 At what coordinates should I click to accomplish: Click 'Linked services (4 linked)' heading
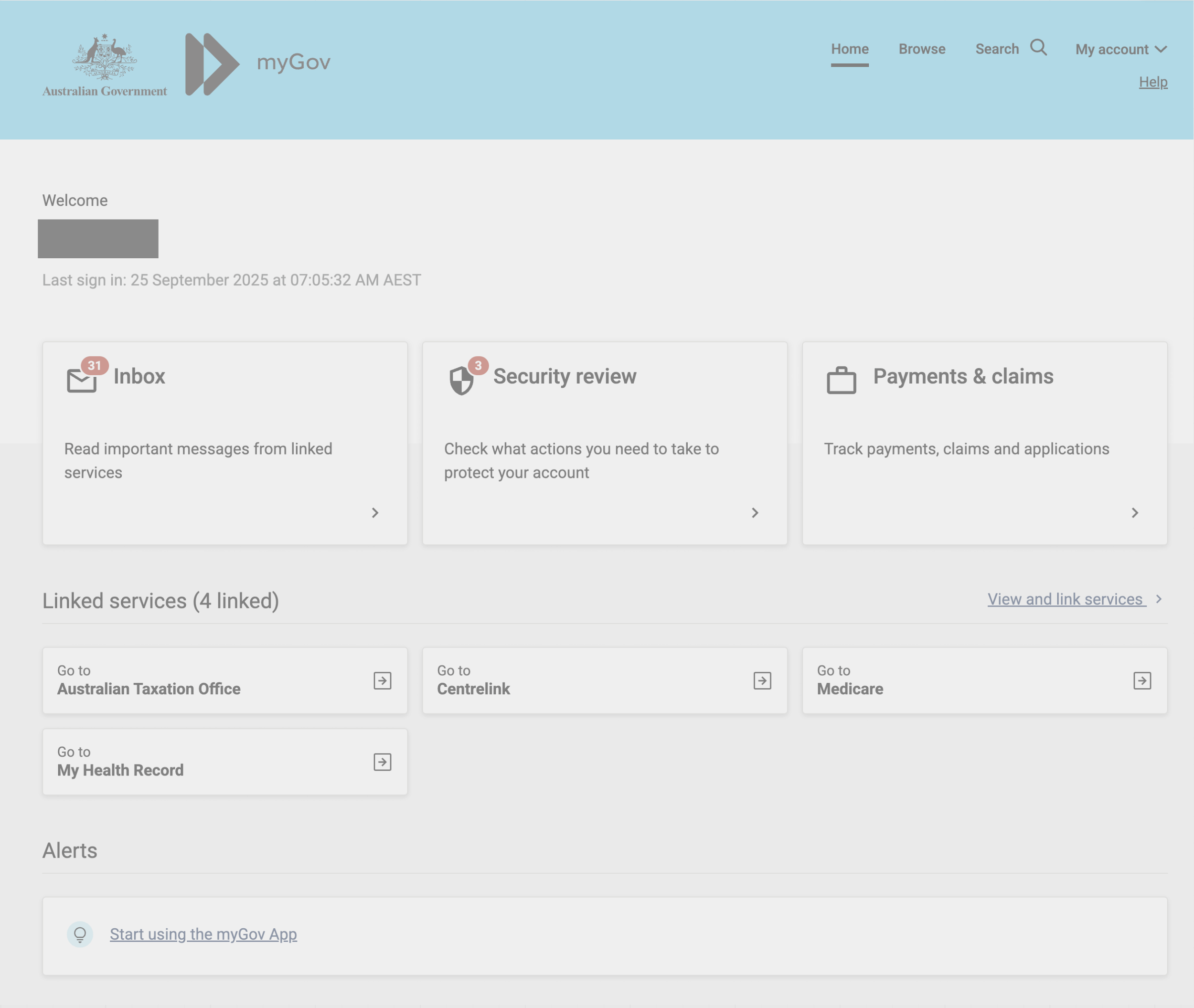(160, 601)
